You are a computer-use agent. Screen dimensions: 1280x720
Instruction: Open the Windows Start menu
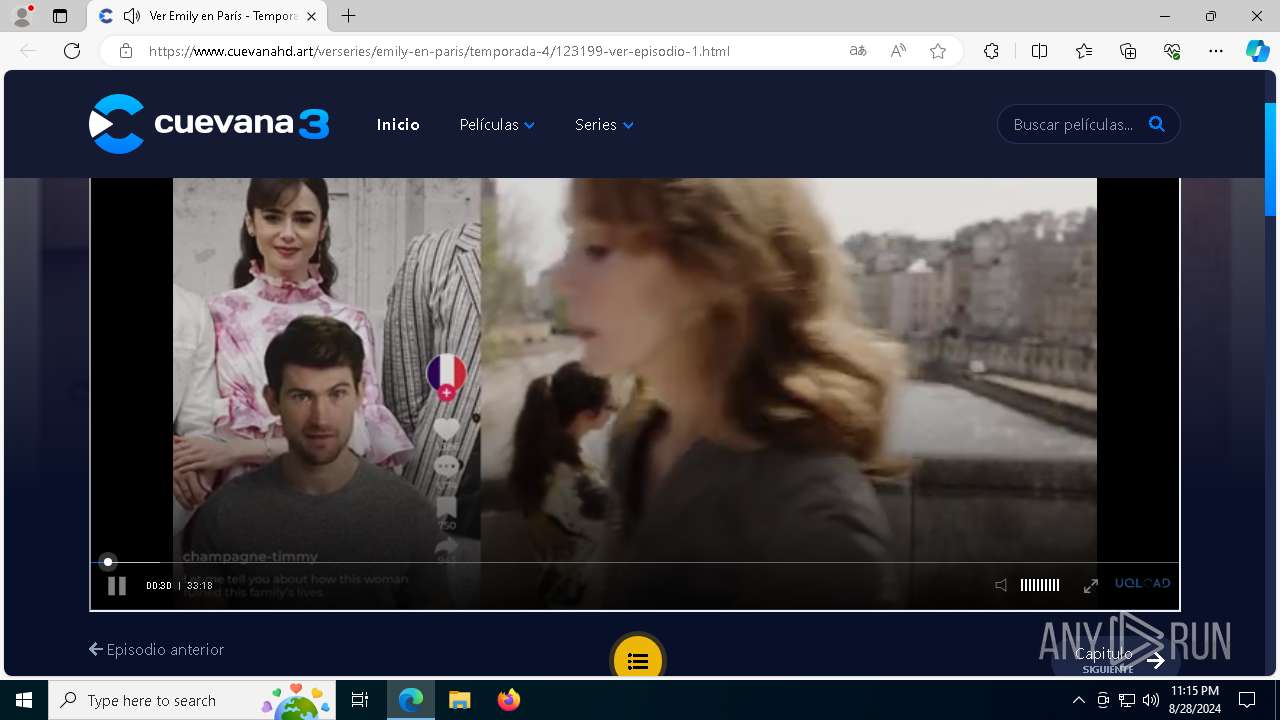(24, 700)
